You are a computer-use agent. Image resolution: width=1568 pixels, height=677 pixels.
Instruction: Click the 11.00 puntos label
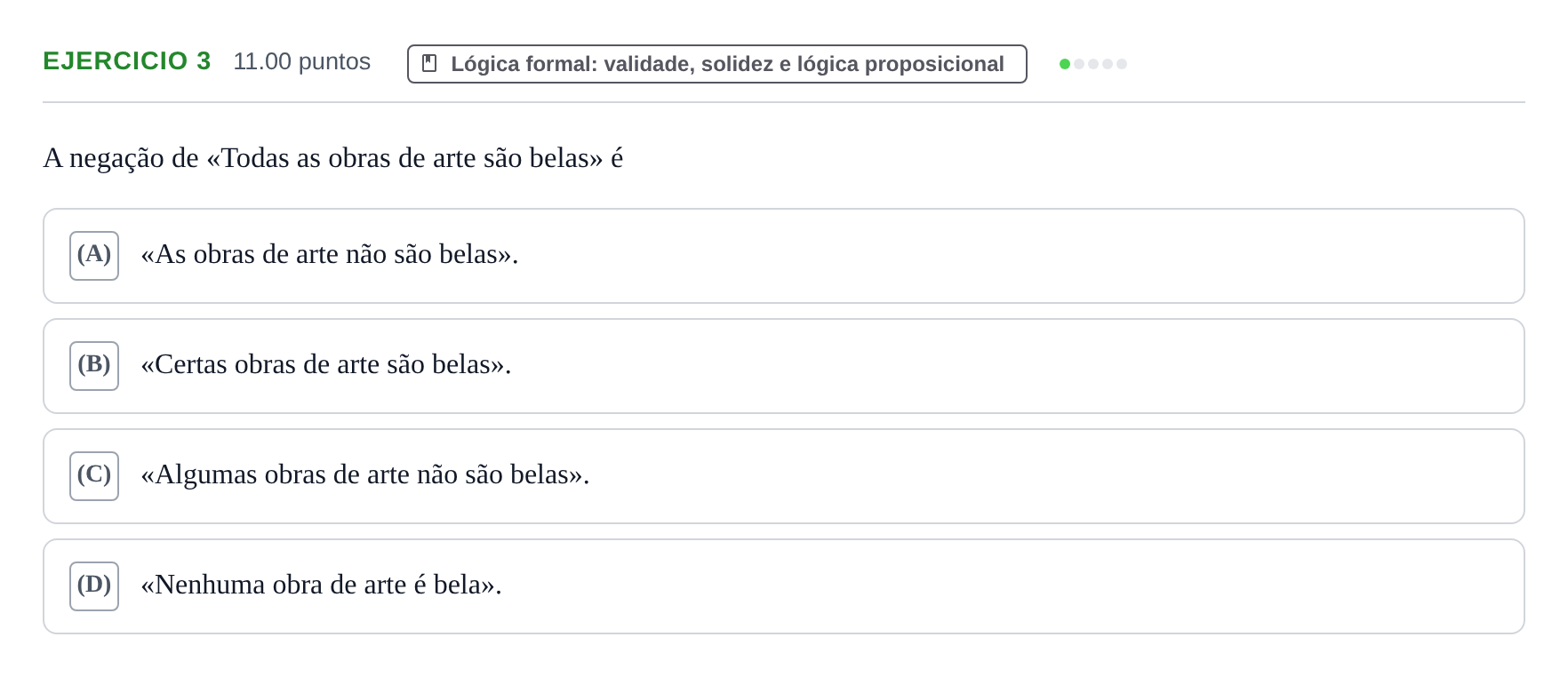302,61
